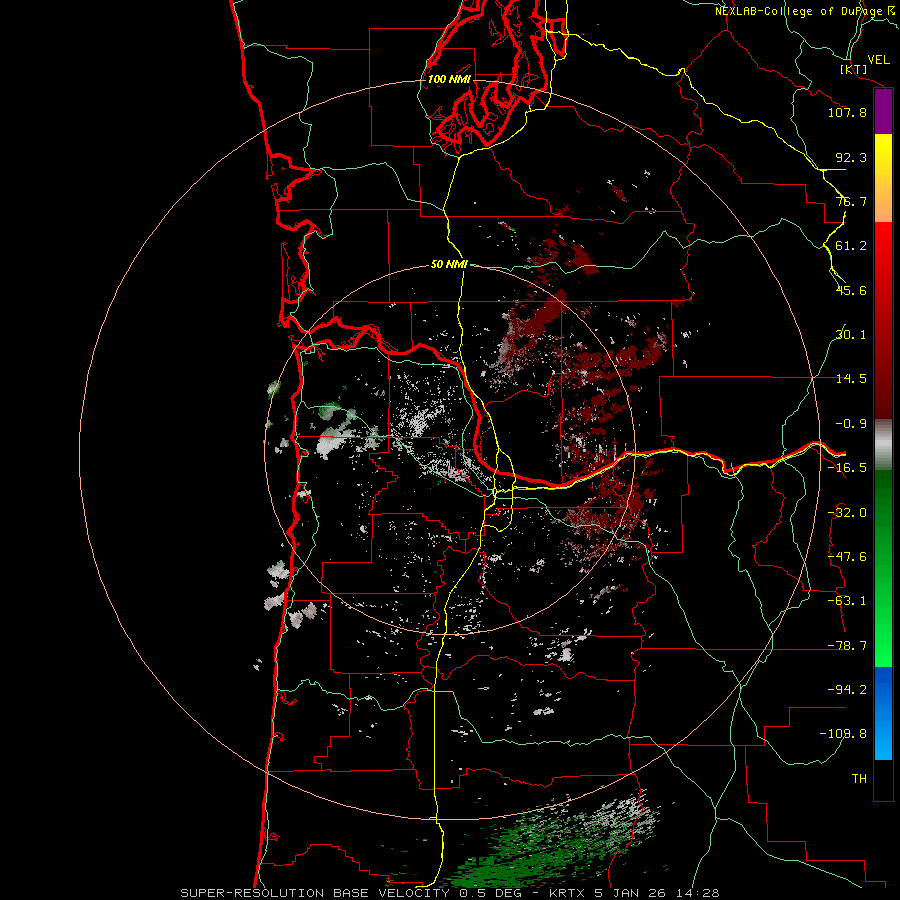Select the 30.1 scale label
This screenshot has width=900, height=900.
pos(851,335)
